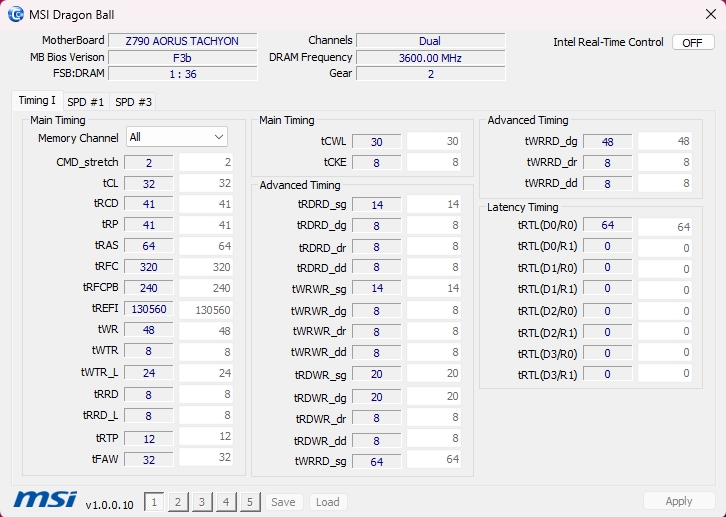Click the 3600.00 MHz DRAM Frequency value
The height and width of the screenshot is (517, 726).
click(430, 58)
